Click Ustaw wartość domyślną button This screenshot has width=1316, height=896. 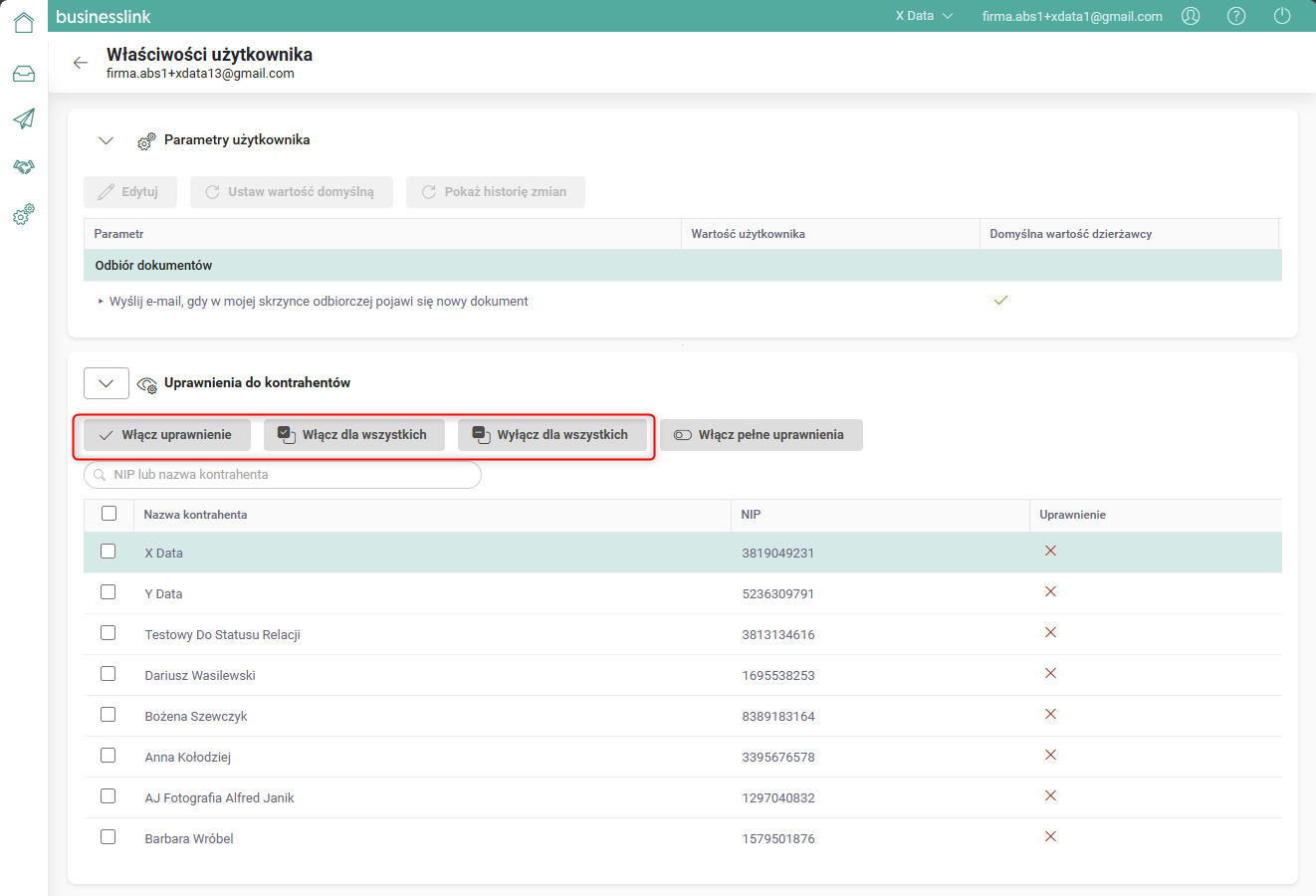(292, 192)
